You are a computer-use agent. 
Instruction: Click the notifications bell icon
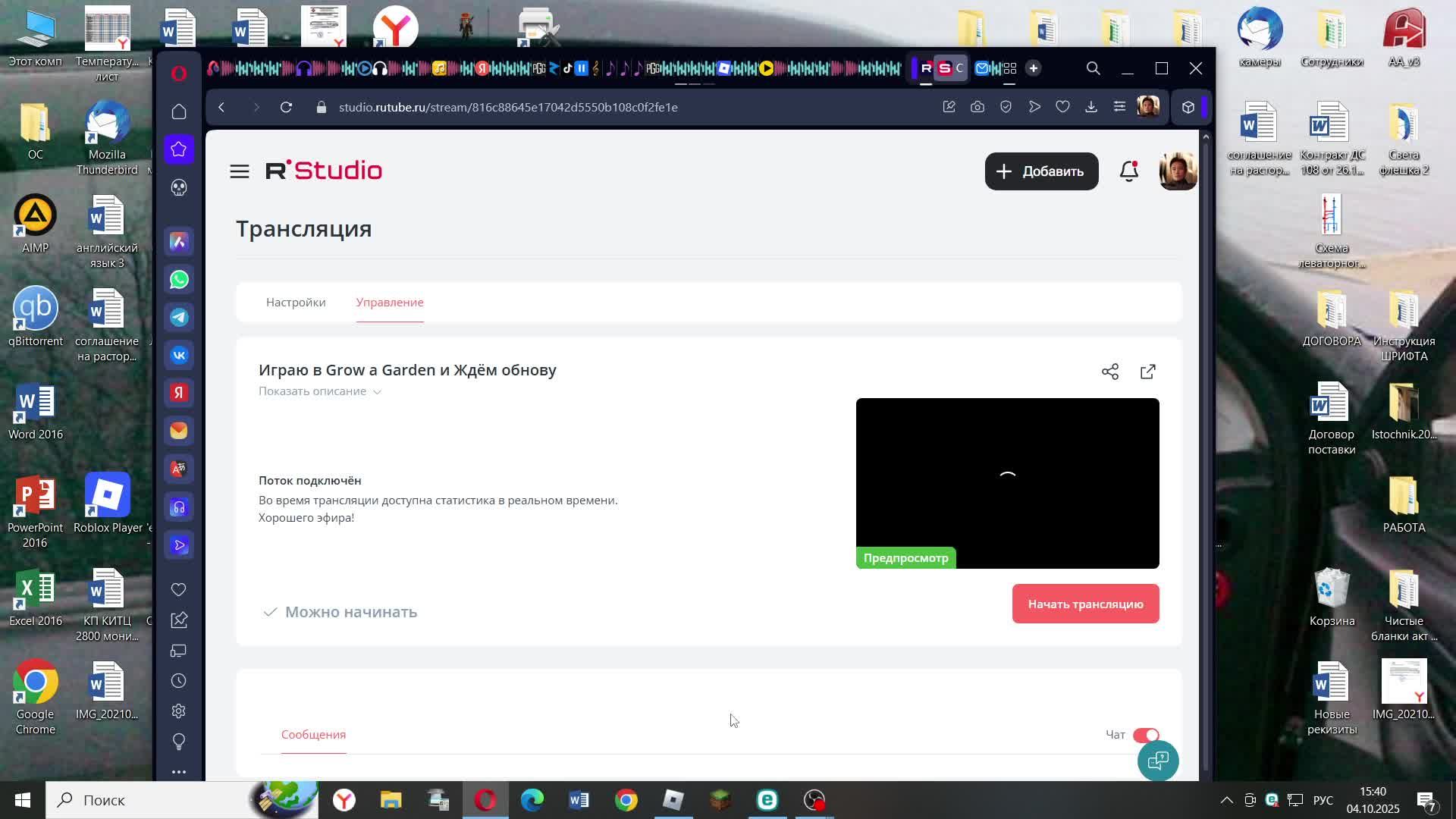(x=1128, y=171)
